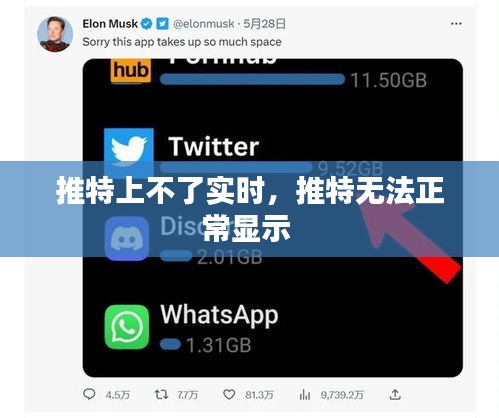
Task: Click the tweet text about app space
Action: 182,42
